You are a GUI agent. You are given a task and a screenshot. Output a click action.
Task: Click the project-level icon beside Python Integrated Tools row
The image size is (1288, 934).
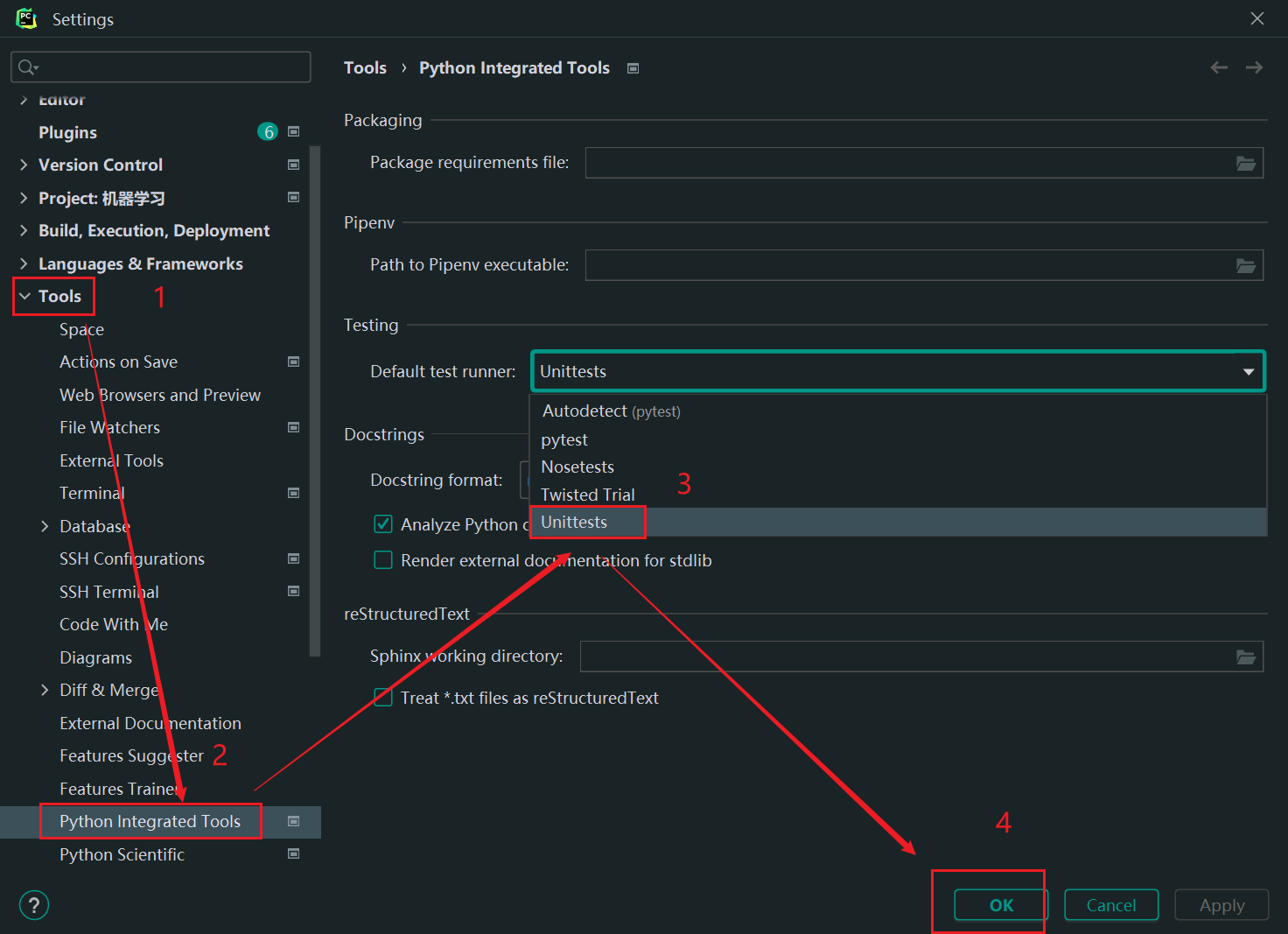(294, 821)
